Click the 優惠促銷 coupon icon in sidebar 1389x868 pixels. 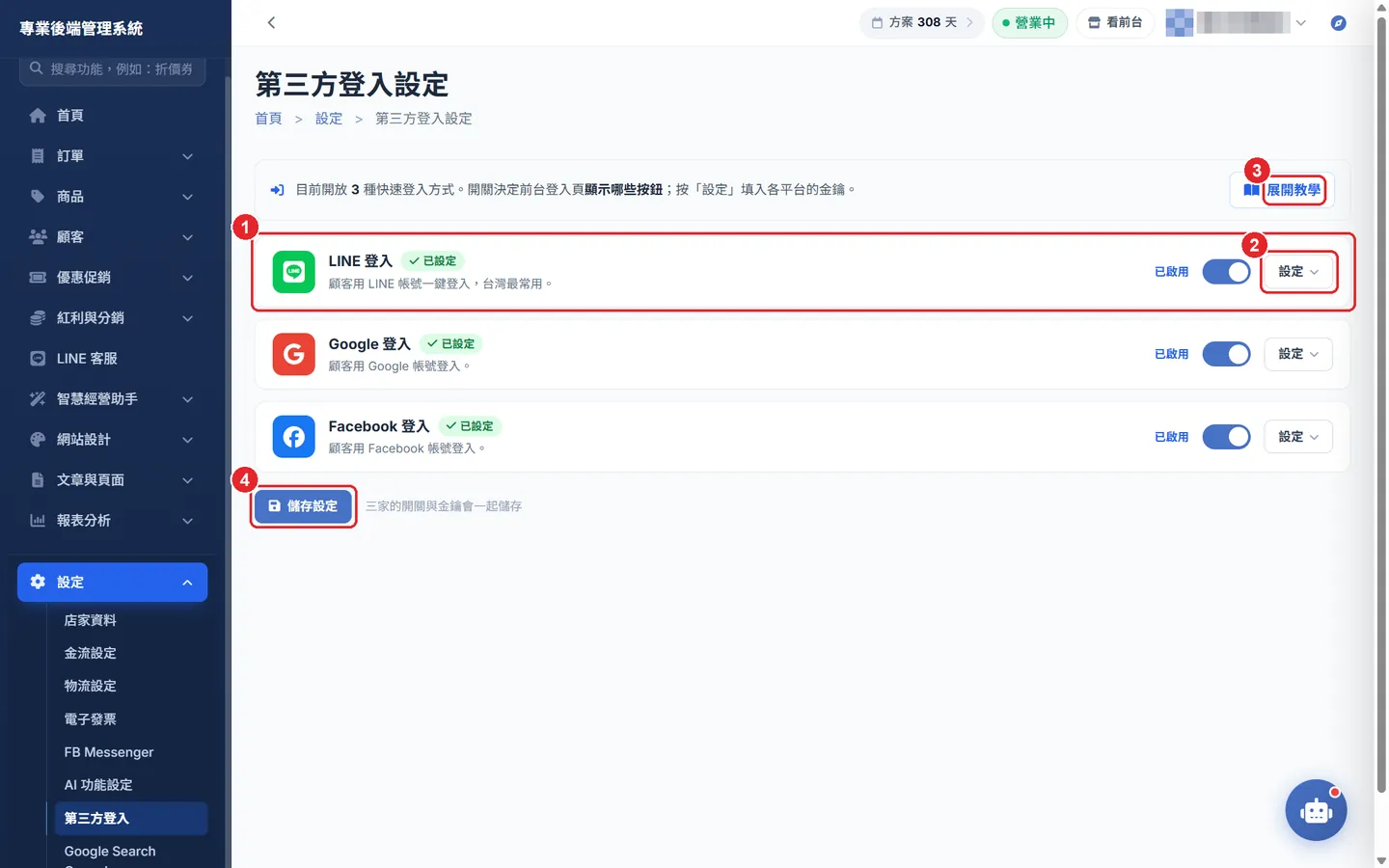[x=38, y=278]
